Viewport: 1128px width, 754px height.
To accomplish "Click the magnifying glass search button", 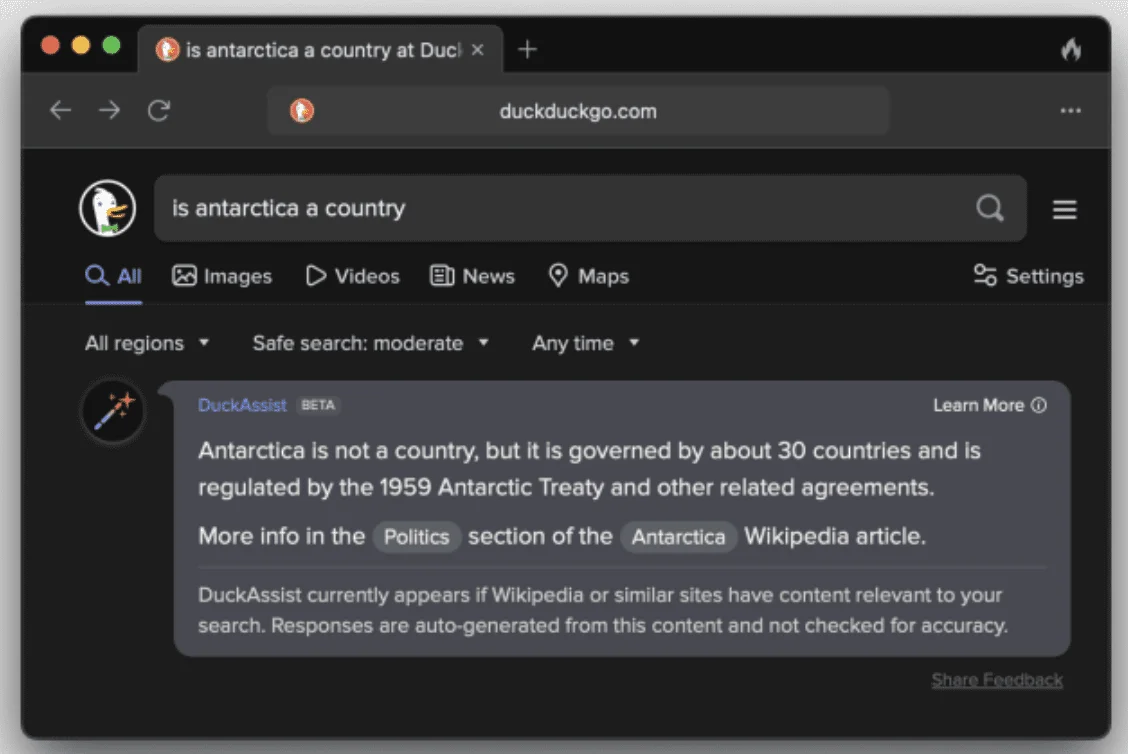I will 990,209.
